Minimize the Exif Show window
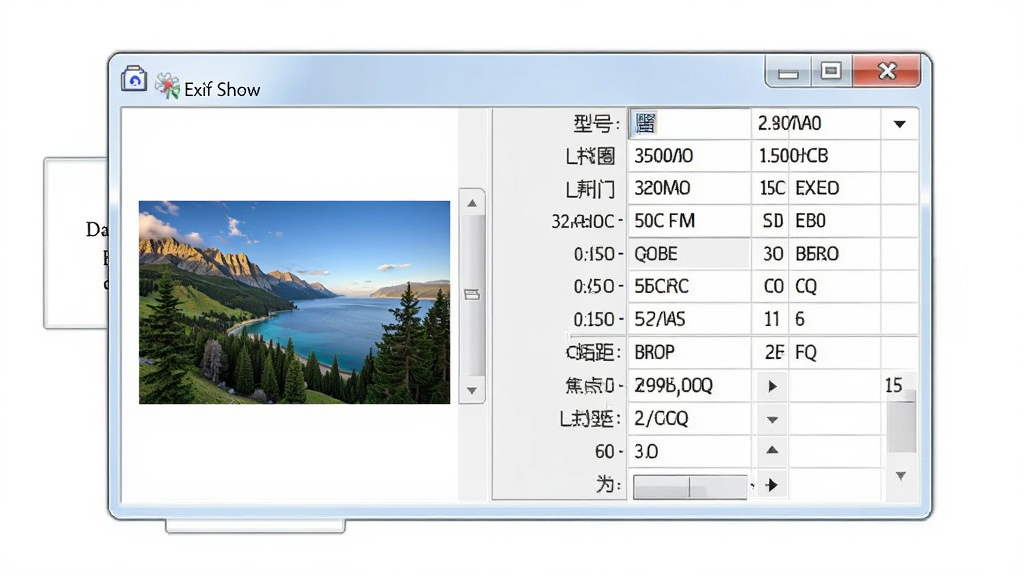Viewport: 1024px width, 576px height. pyautogui.click(x=788, y=72)
